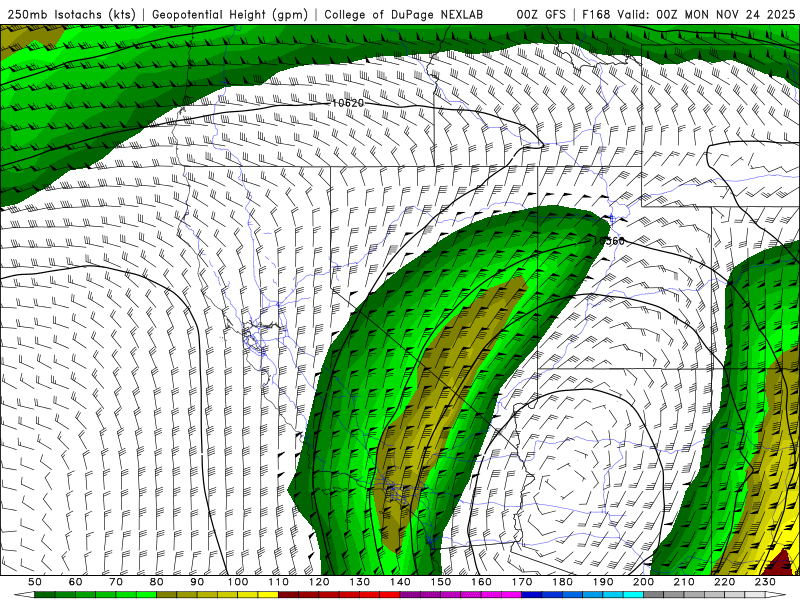
Task: Click the 'Geopotential Height (gpm)' title text
Action: coord(230,15)
